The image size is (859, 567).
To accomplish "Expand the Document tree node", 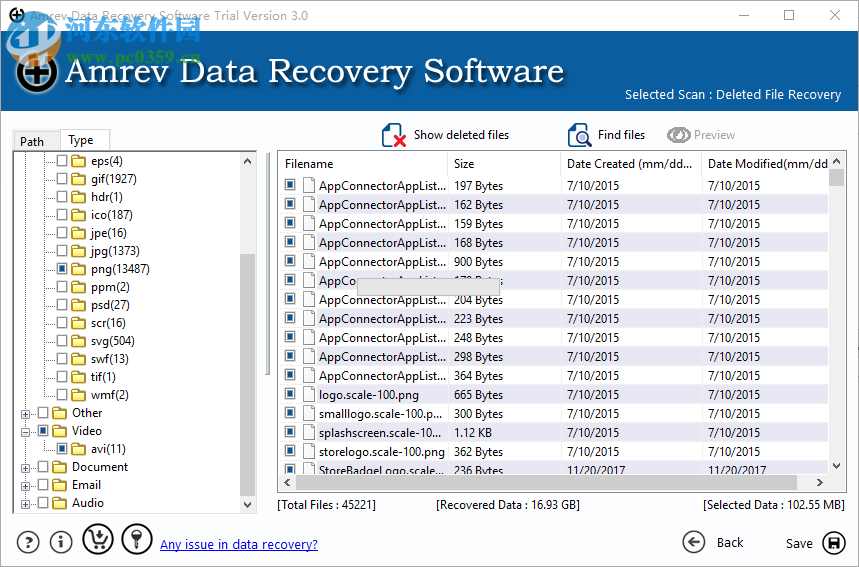I will coord(25,469).
